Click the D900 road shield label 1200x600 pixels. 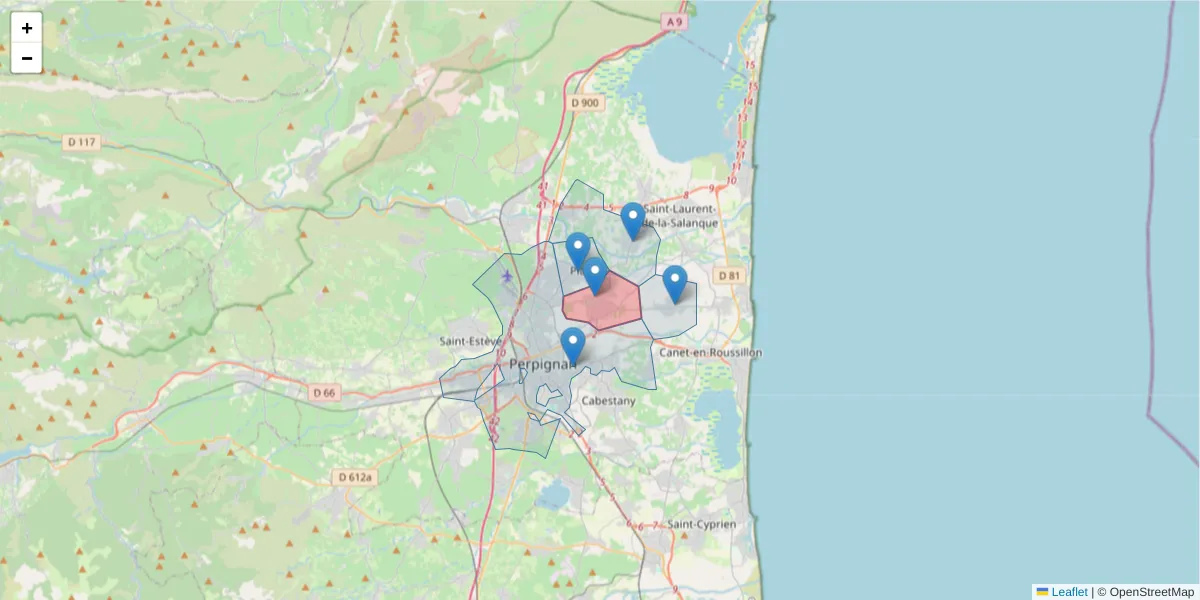584,101
